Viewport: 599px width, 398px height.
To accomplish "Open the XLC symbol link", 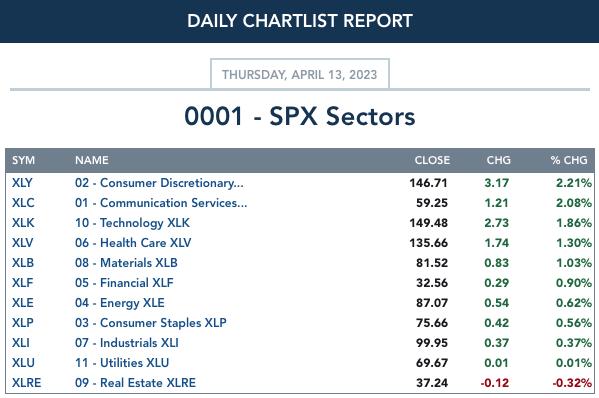I will click(23, 203).
